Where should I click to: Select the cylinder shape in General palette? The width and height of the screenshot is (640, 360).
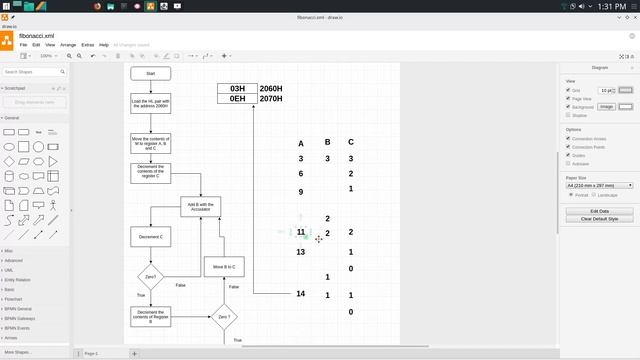9,176
